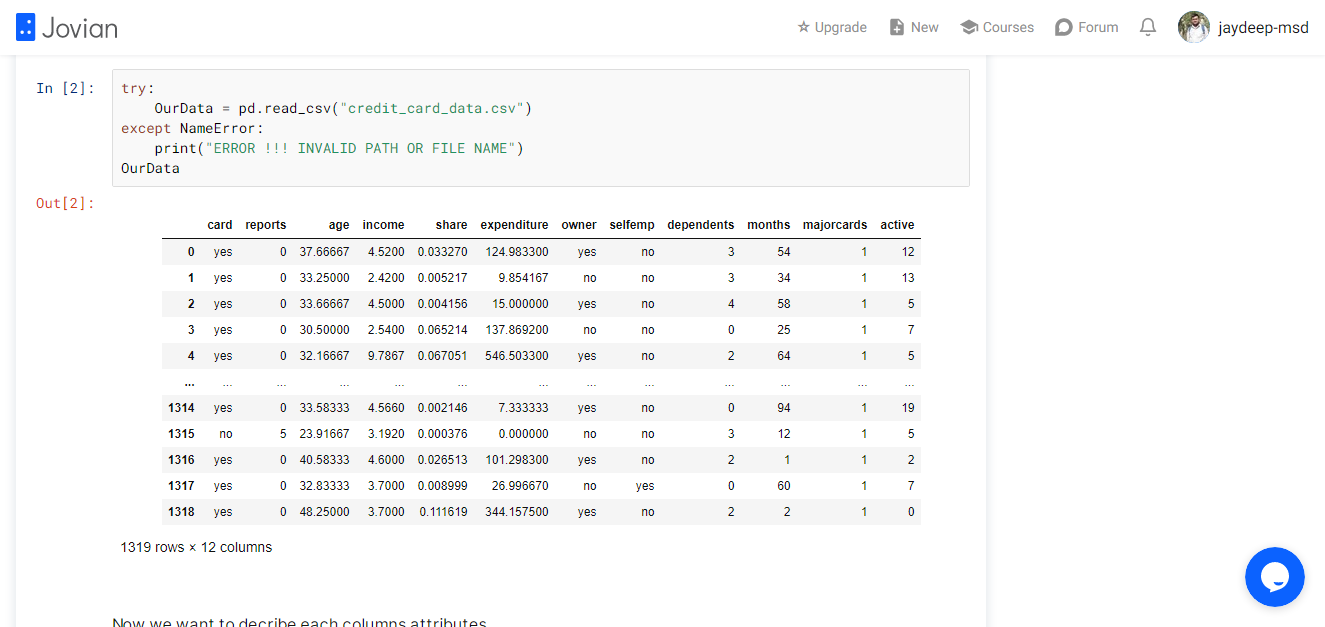Open the chat support bubble
1325x627 pixels.
click(1275, 577)
